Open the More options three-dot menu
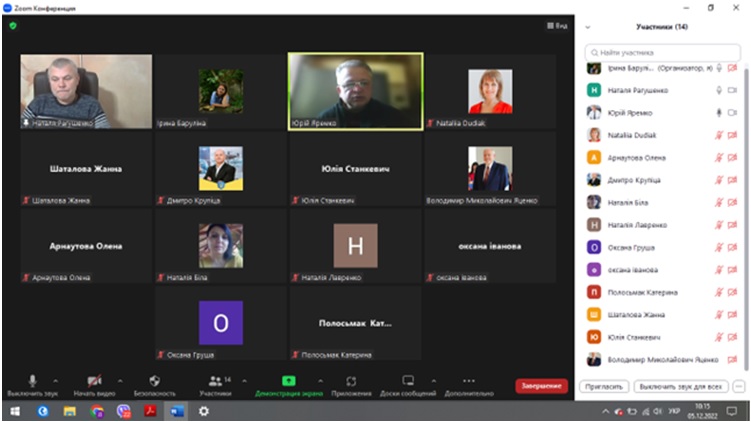This screenshot has width=751, height=422. point(469,381)
